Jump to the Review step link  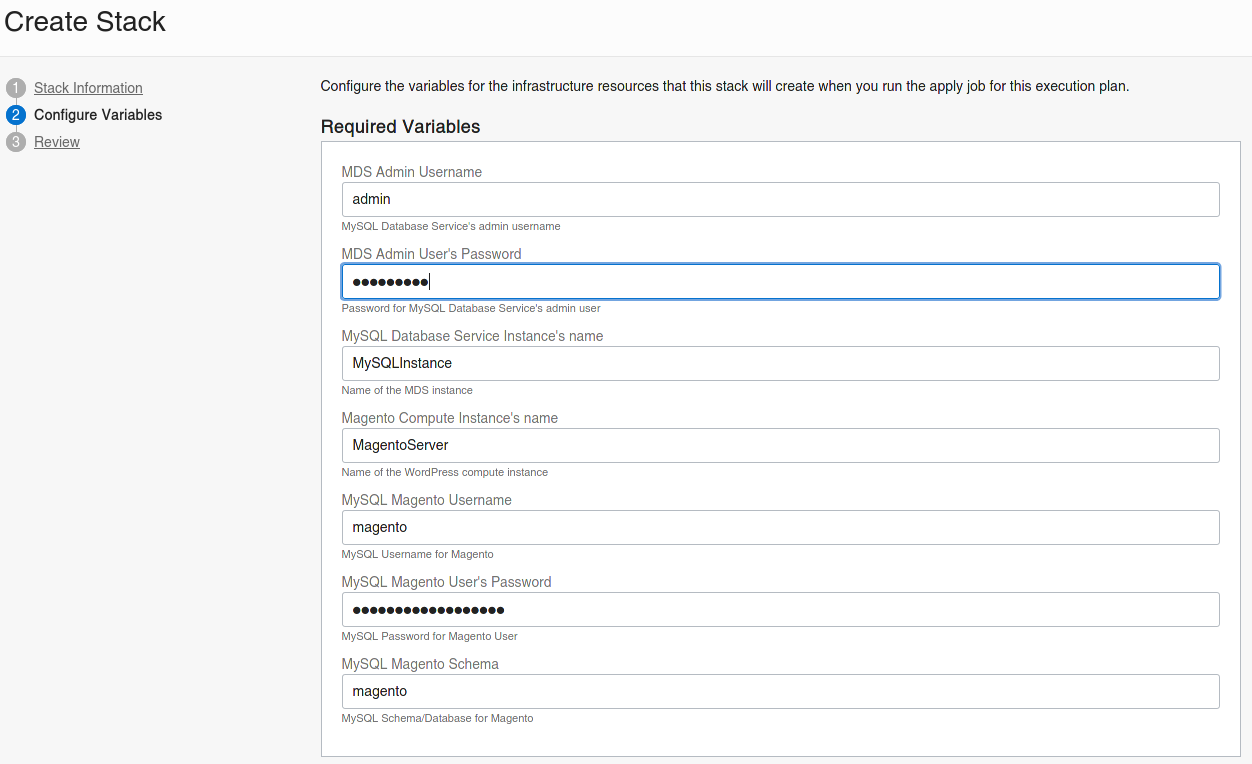coord(57,142)
